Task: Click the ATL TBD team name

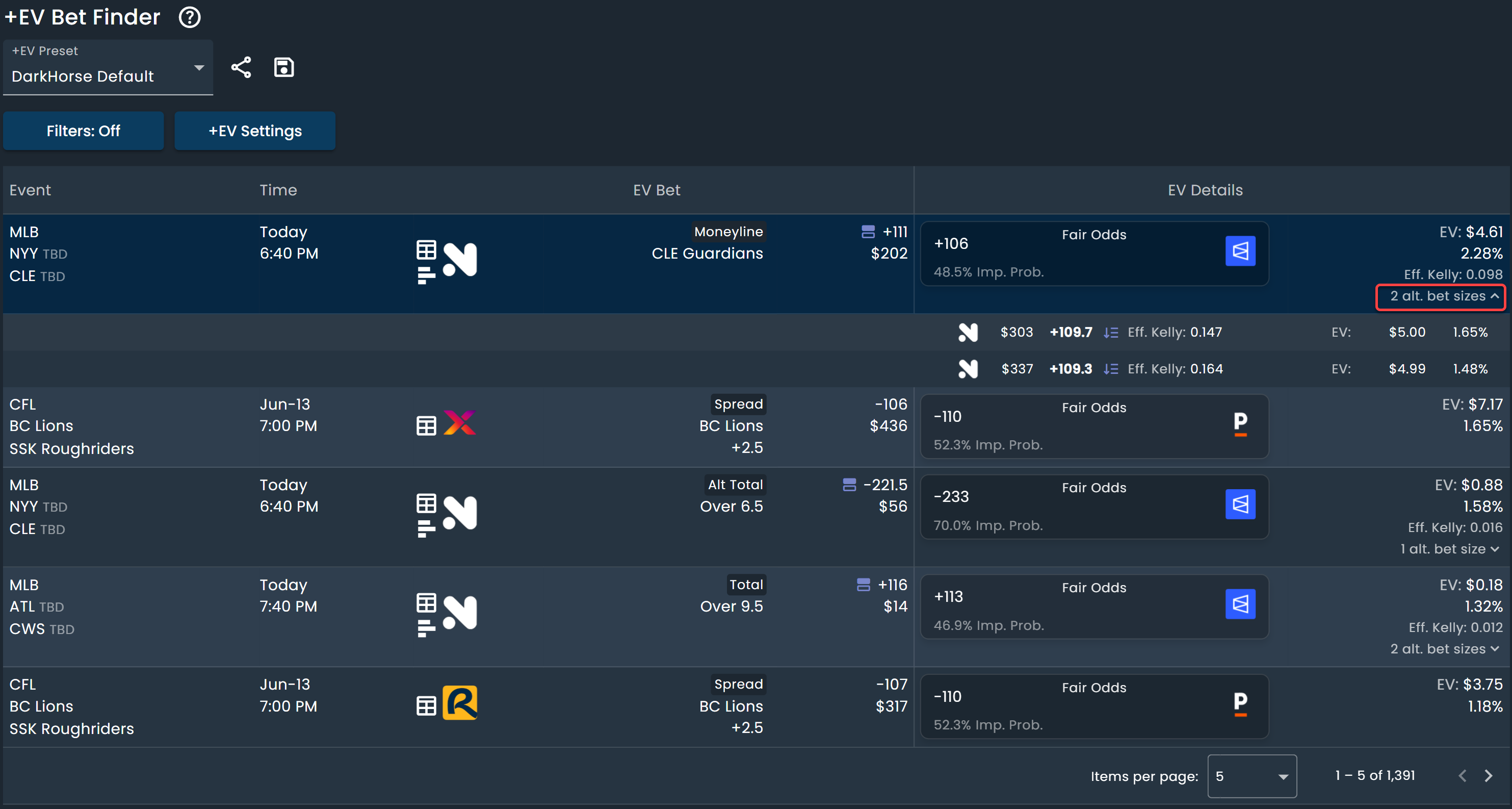Action: 36,607
